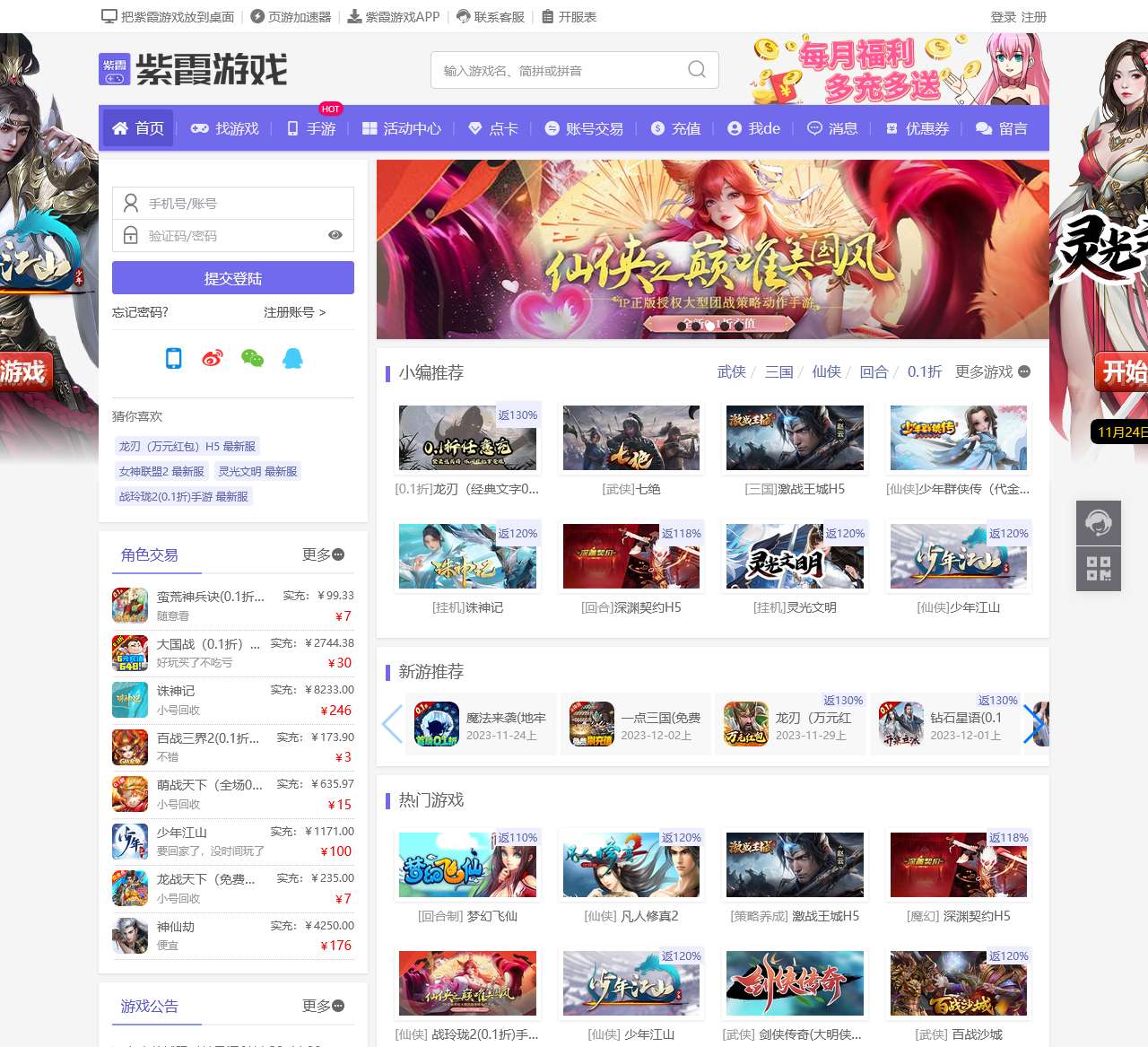Open 大国战 trade listing icon
This screenshot has height=1047, width=1148.
point(130,653)
